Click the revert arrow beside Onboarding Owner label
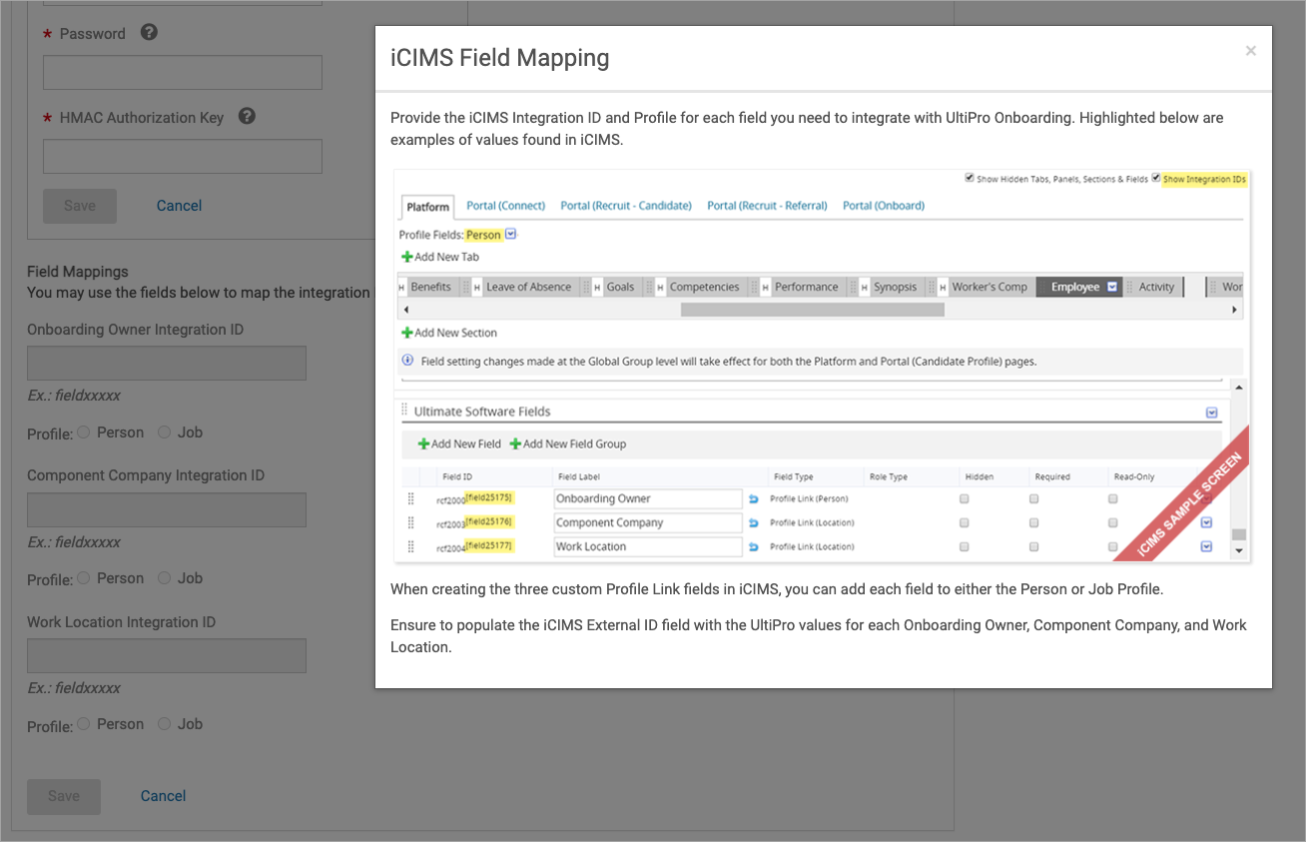Screen dimensions: 1306x842 [754, 499]
